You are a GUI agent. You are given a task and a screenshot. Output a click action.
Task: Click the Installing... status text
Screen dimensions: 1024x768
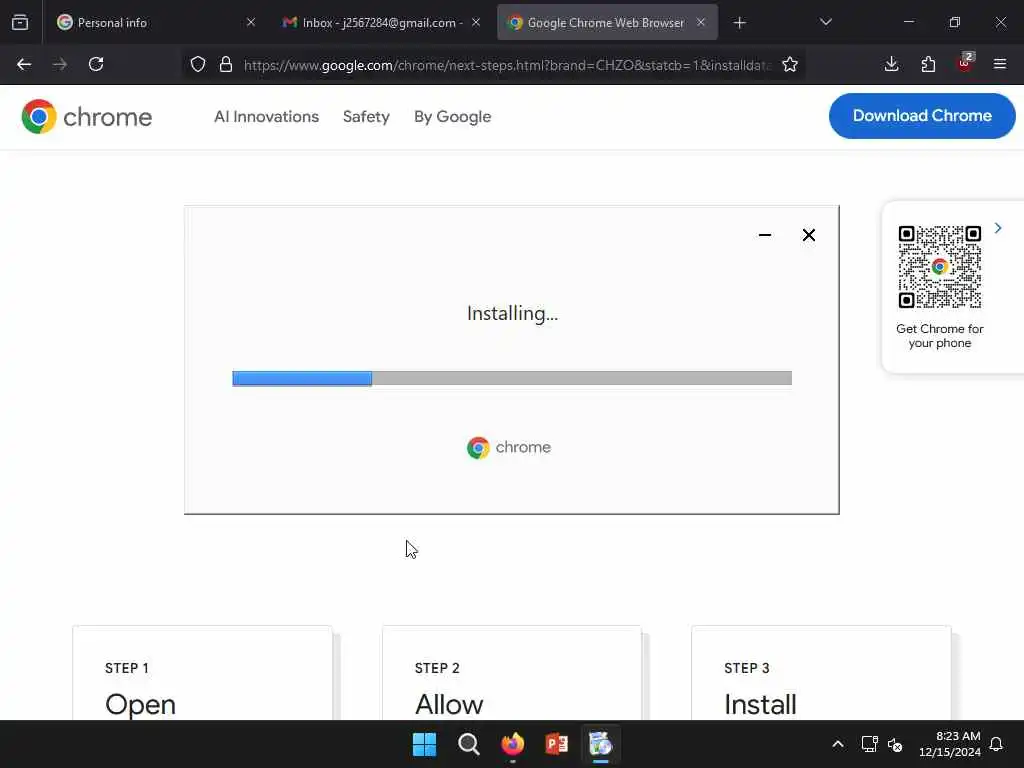coord(513,313)
